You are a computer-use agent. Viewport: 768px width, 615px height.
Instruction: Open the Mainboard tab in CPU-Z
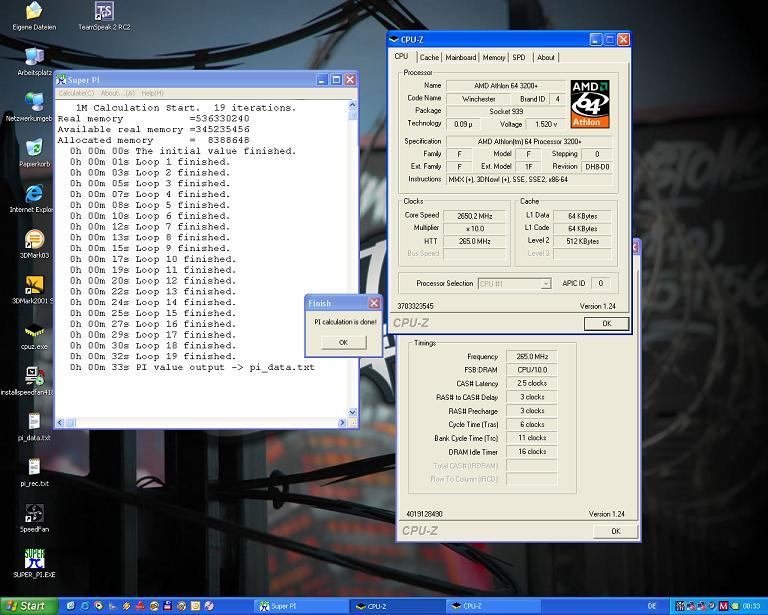460,57
